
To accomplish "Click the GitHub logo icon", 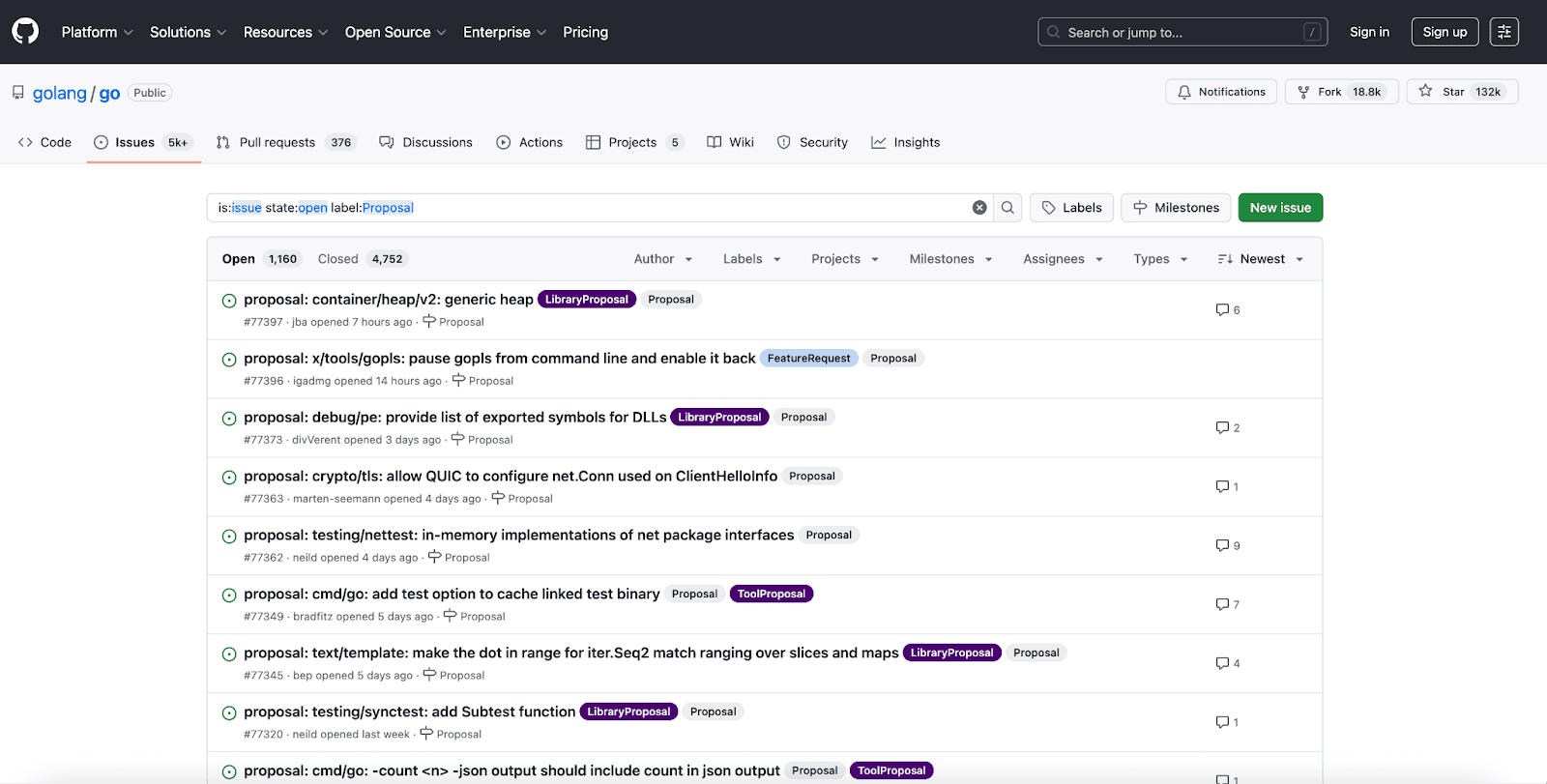I will click(25, 32).
